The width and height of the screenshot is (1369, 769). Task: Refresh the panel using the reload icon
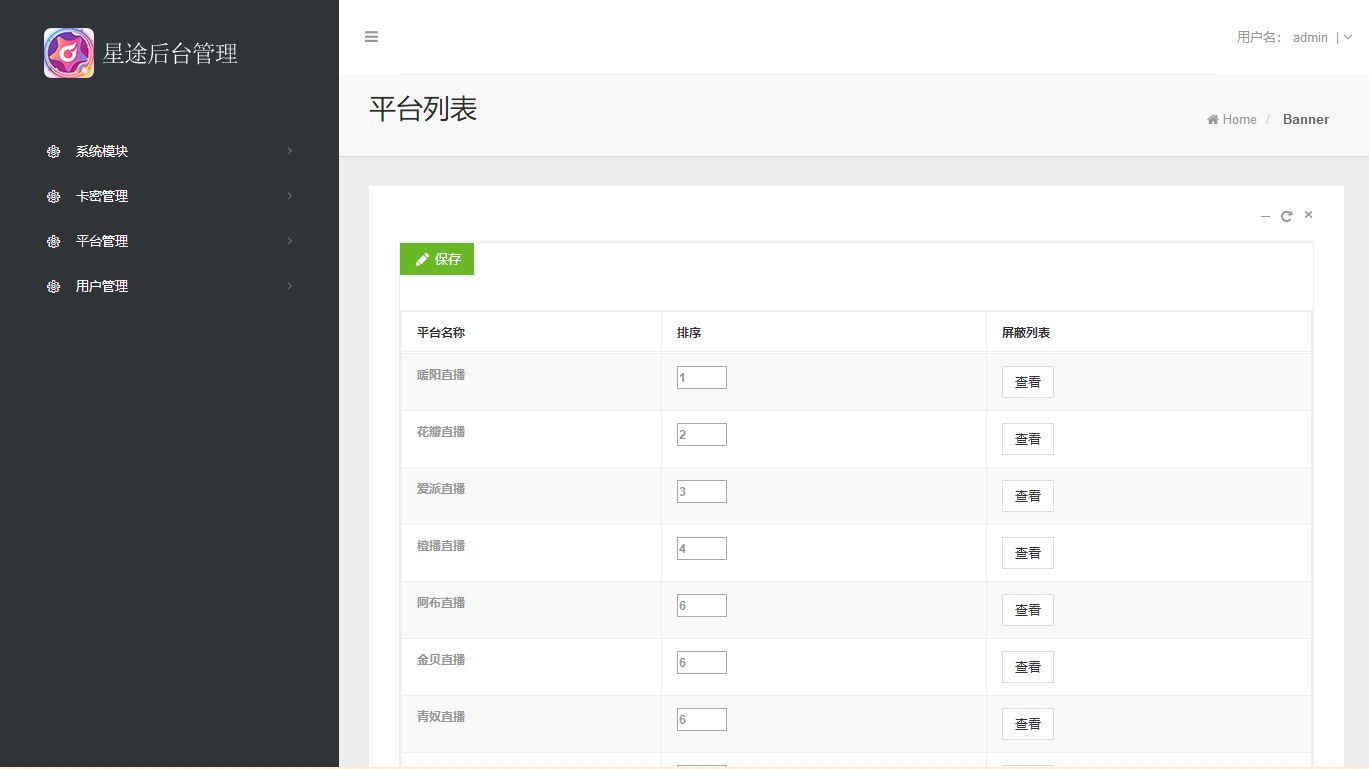click(x=1287, y=216)
